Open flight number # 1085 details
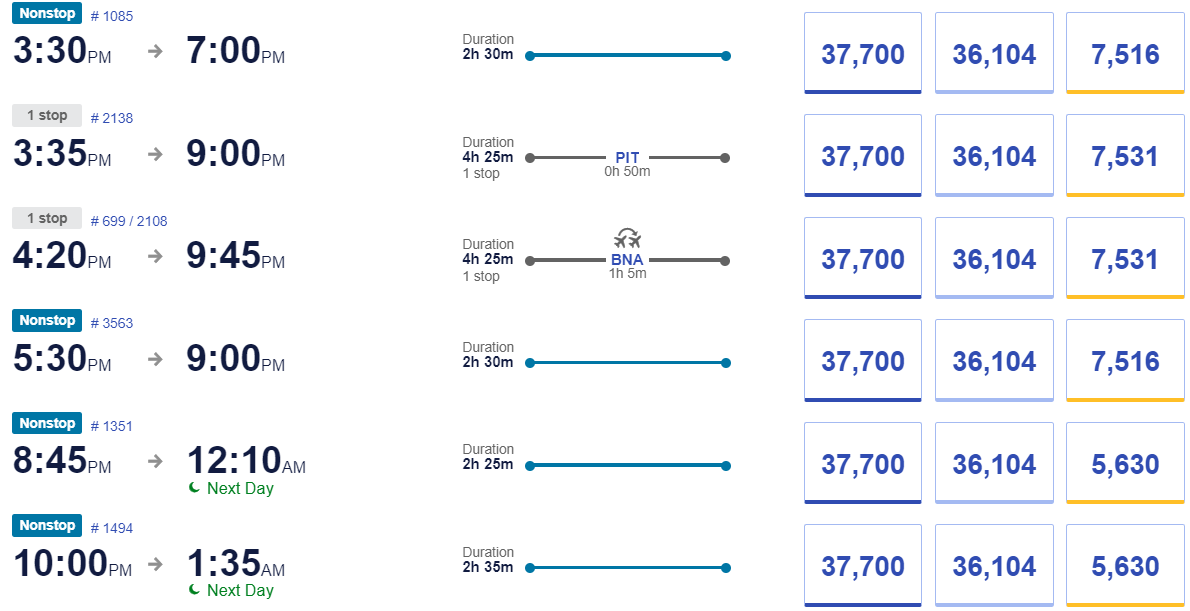This screenshot has height=611, width=1190. [x=112, y=16]
